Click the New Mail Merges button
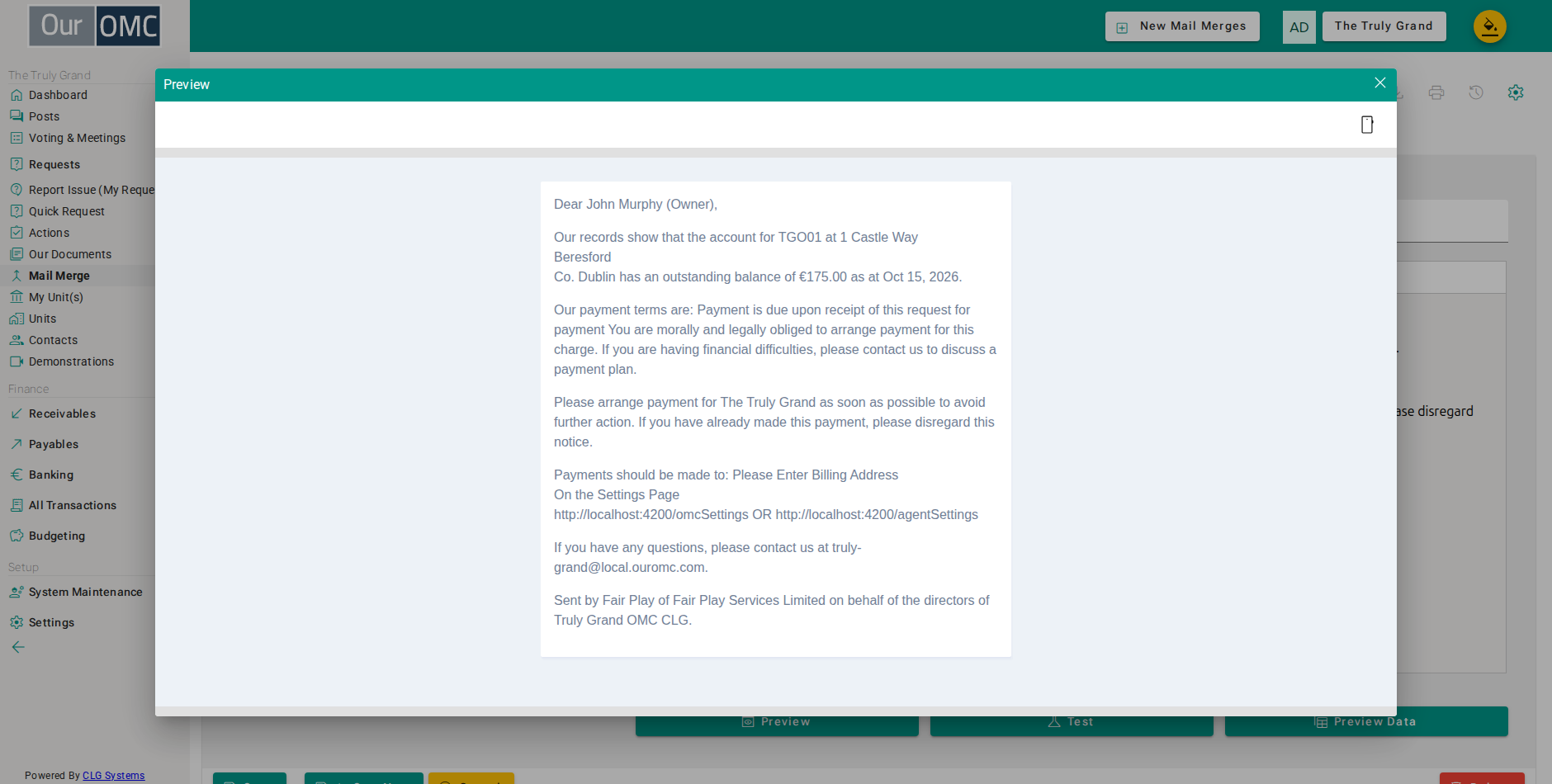This screenshot has width=1552, height=784. click(1182, 26)
